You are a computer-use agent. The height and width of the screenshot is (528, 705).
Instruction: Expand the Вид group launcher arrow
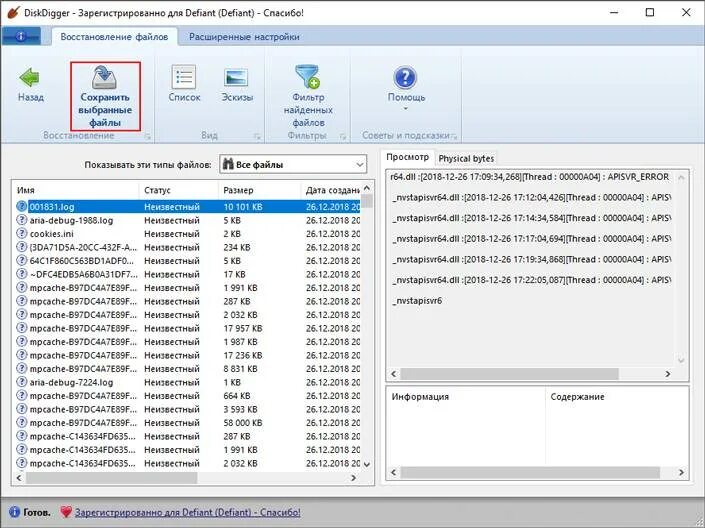pyautogui.click(x=257, y=136)
